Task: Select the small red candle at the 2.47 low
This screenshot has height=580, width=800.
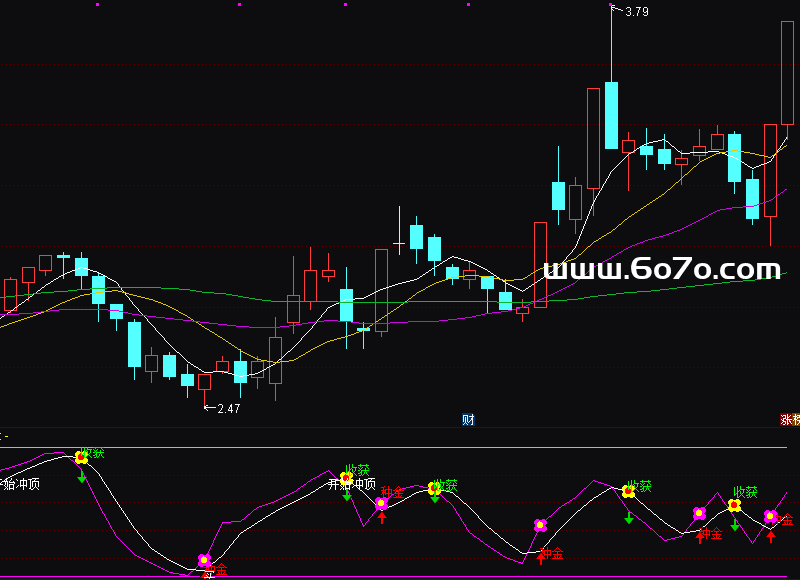Action: coord(205,381)
